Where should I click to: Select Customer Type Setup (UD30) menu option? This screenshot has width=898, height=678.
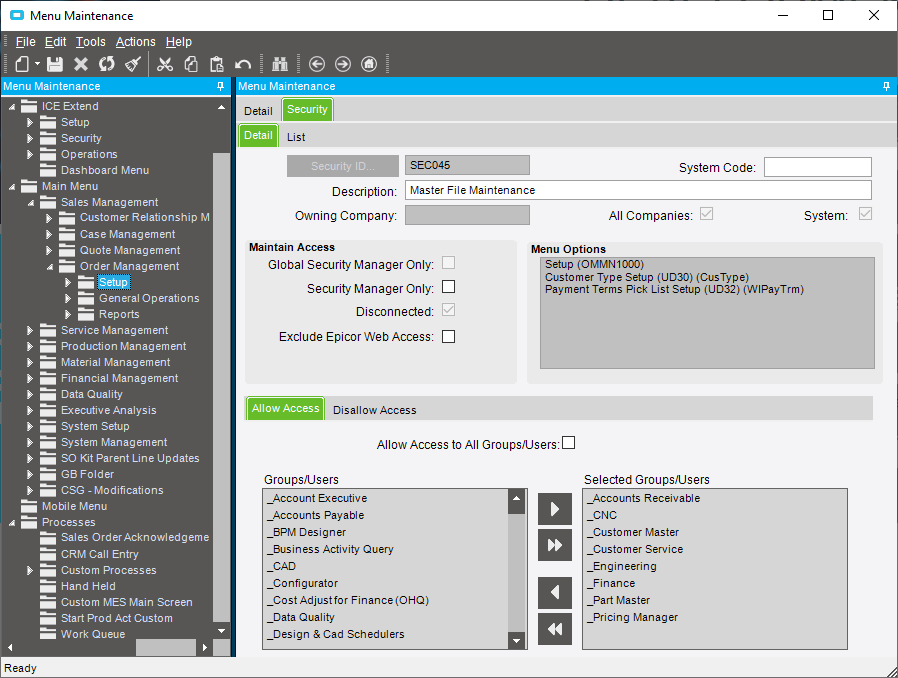tap(647, 277)
